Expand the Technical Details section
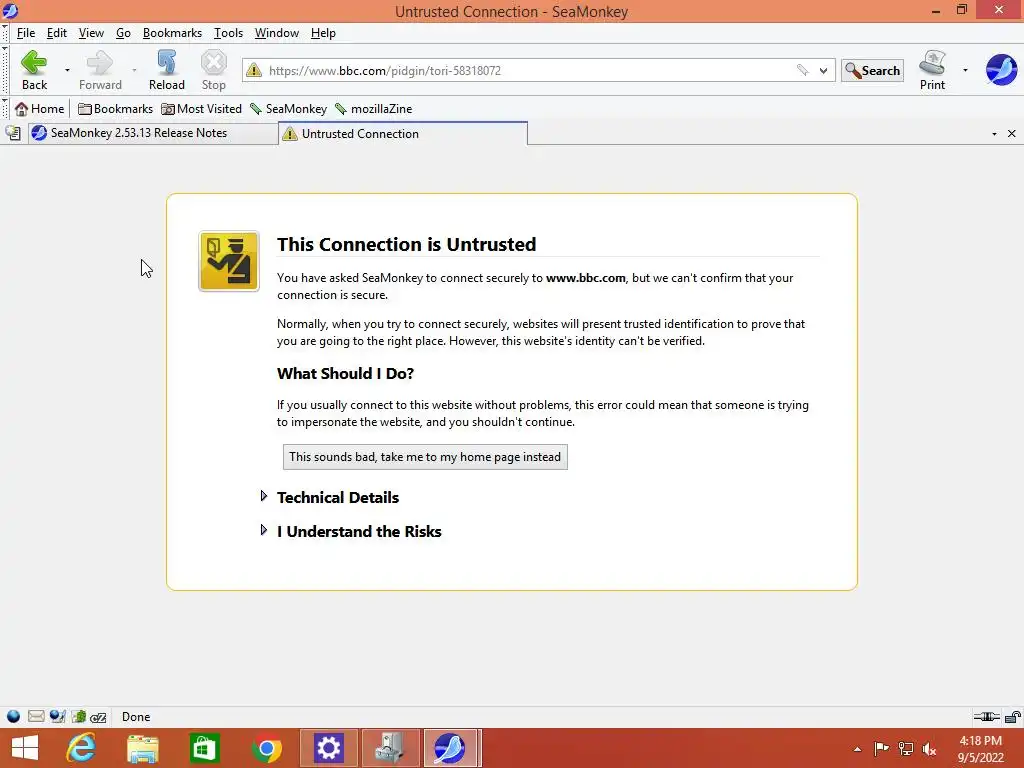This screenshot has width=1024, height=768. (338, 497)
